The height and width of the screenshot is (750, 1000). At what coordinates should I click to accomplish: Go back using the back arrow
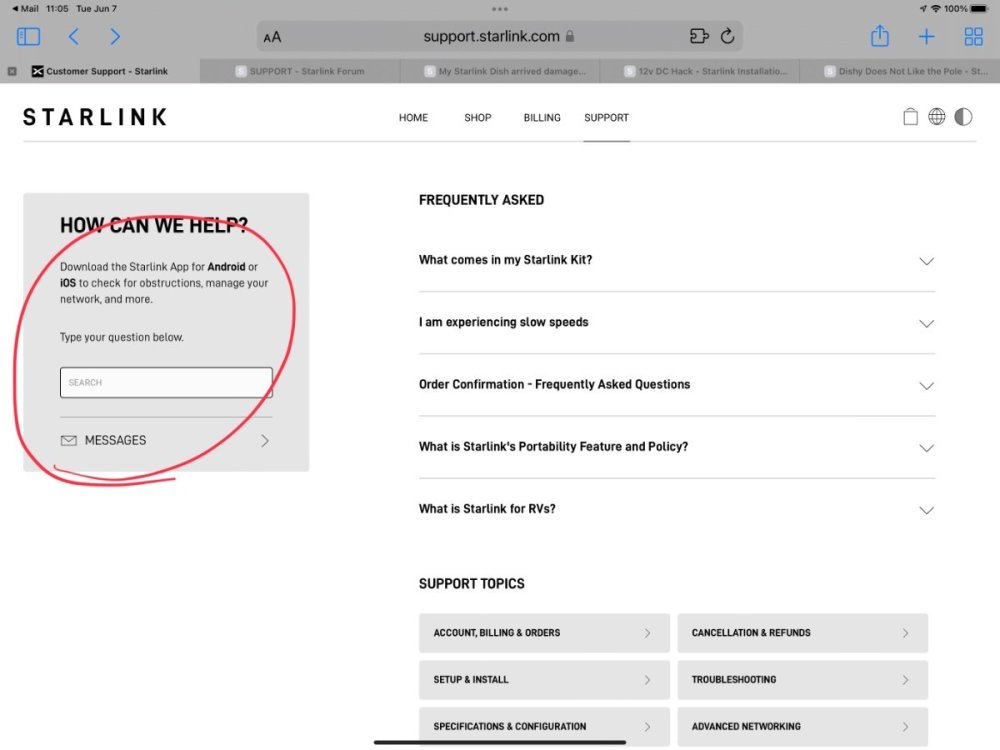(x=73, y=37)
